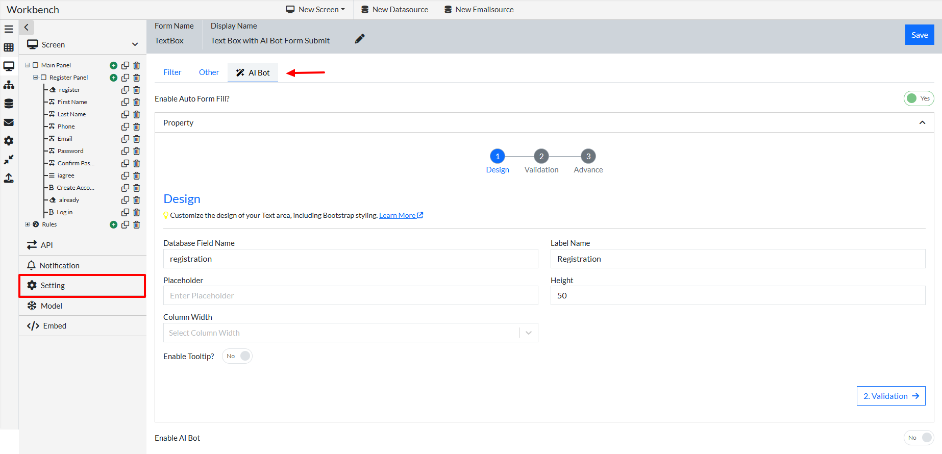Collapse the sidebar with the back chevron
This screenshot has height=454, width=942.
(26, 27)
